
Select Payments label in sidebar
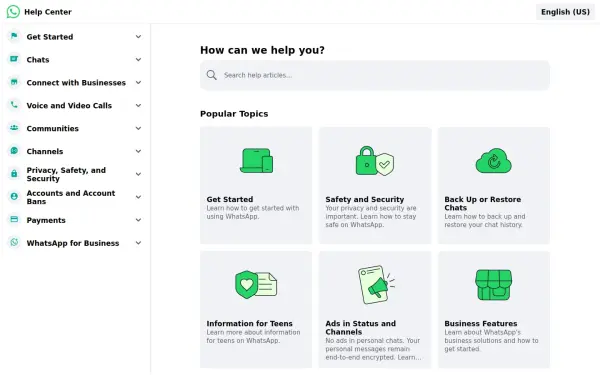tap(46, 220)
